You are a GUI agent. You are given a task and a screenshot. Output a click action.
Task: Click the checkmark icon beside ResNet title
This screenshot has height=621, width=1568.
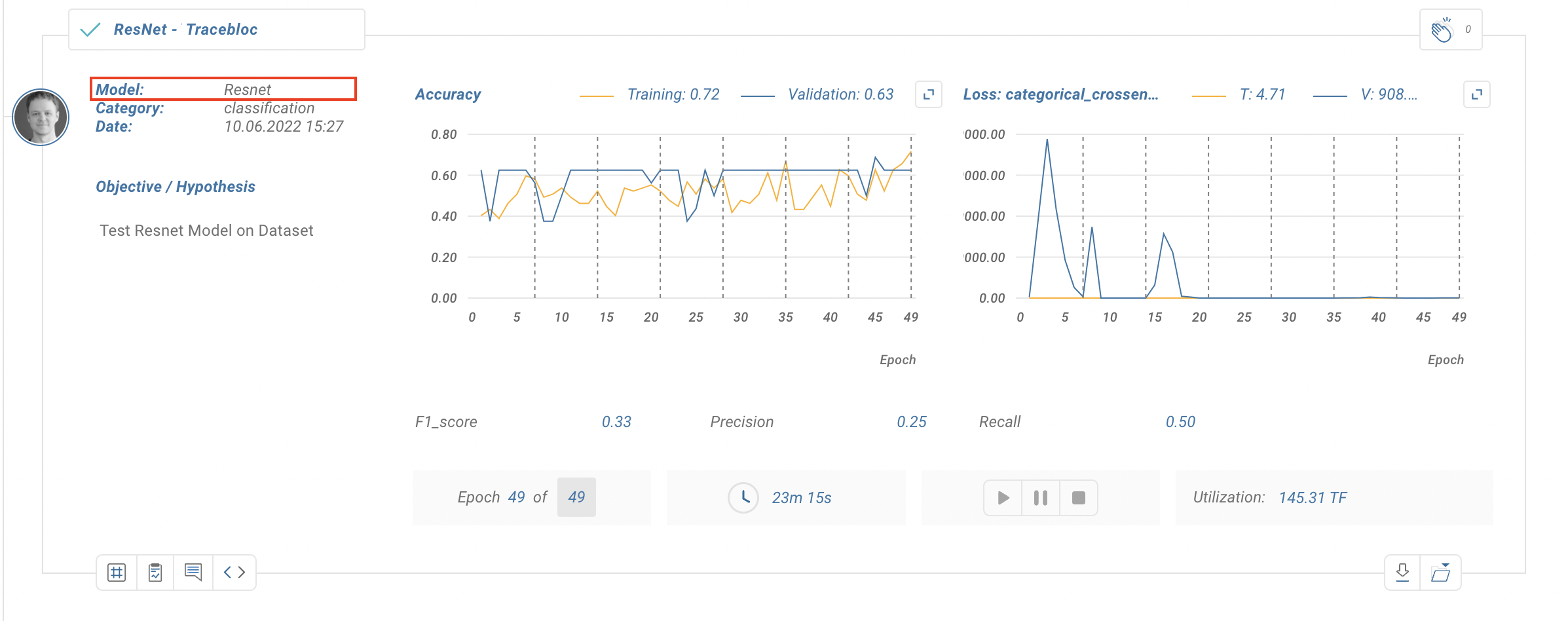(90, 29)
